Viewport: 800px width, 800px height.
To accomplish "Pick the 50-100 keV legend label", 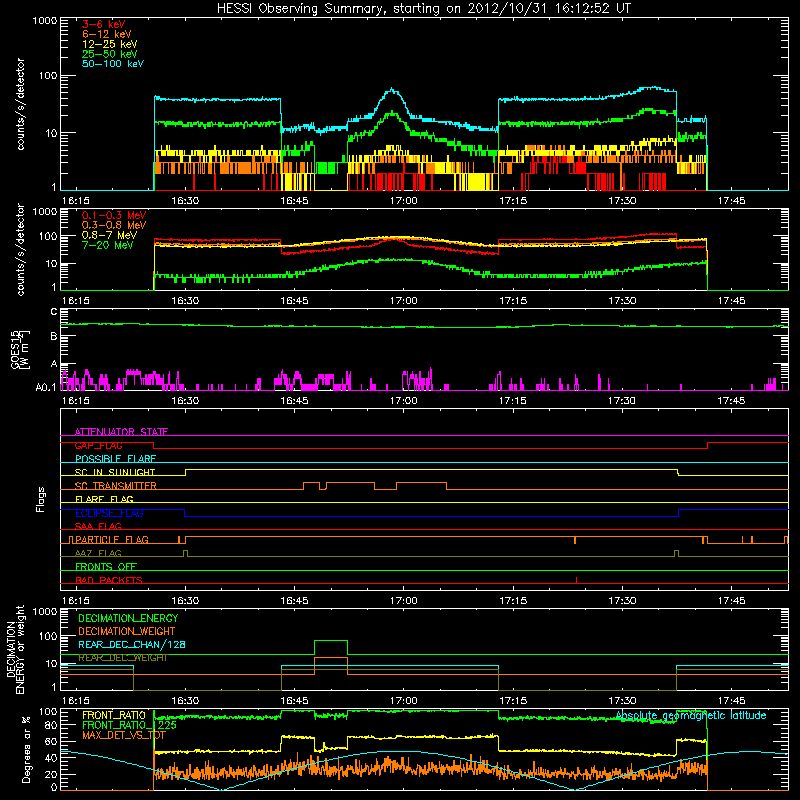I will [113, 64].
